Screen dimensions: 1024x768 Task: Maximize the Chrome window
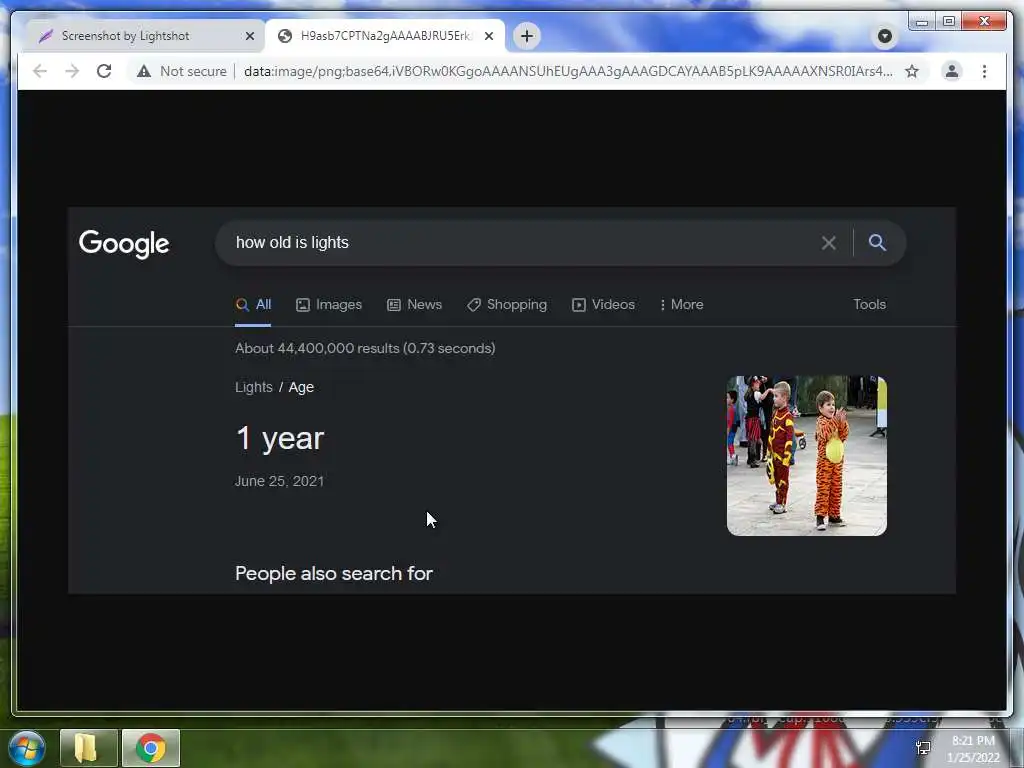click(x=949, y=22)
